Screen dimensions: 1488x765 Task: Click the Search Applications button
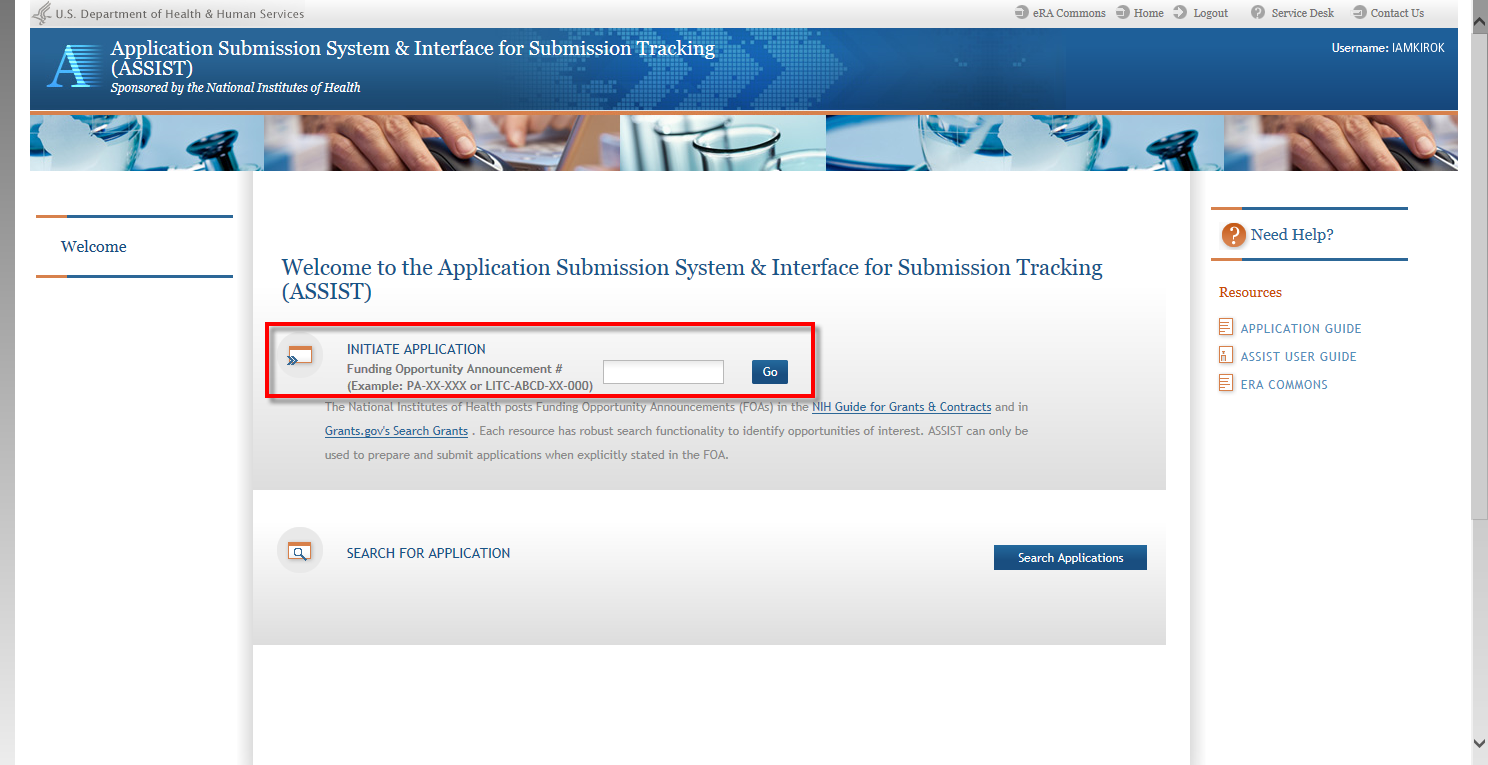[1070, 558]
